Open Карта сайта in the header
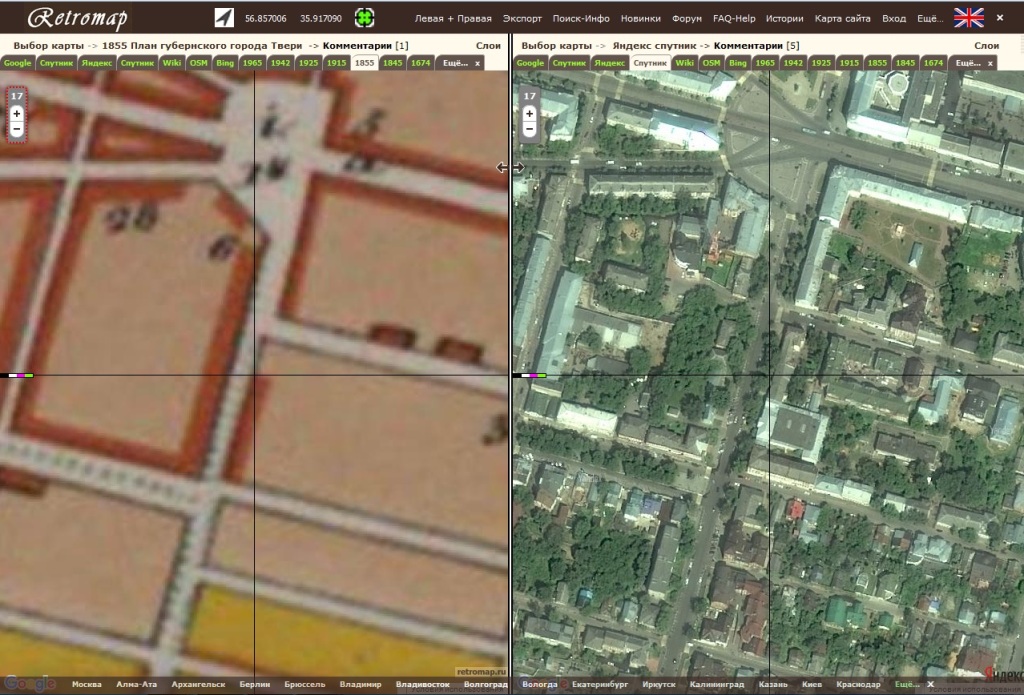This screenshot has height=695, width=1024. click(x=842, y=18)
